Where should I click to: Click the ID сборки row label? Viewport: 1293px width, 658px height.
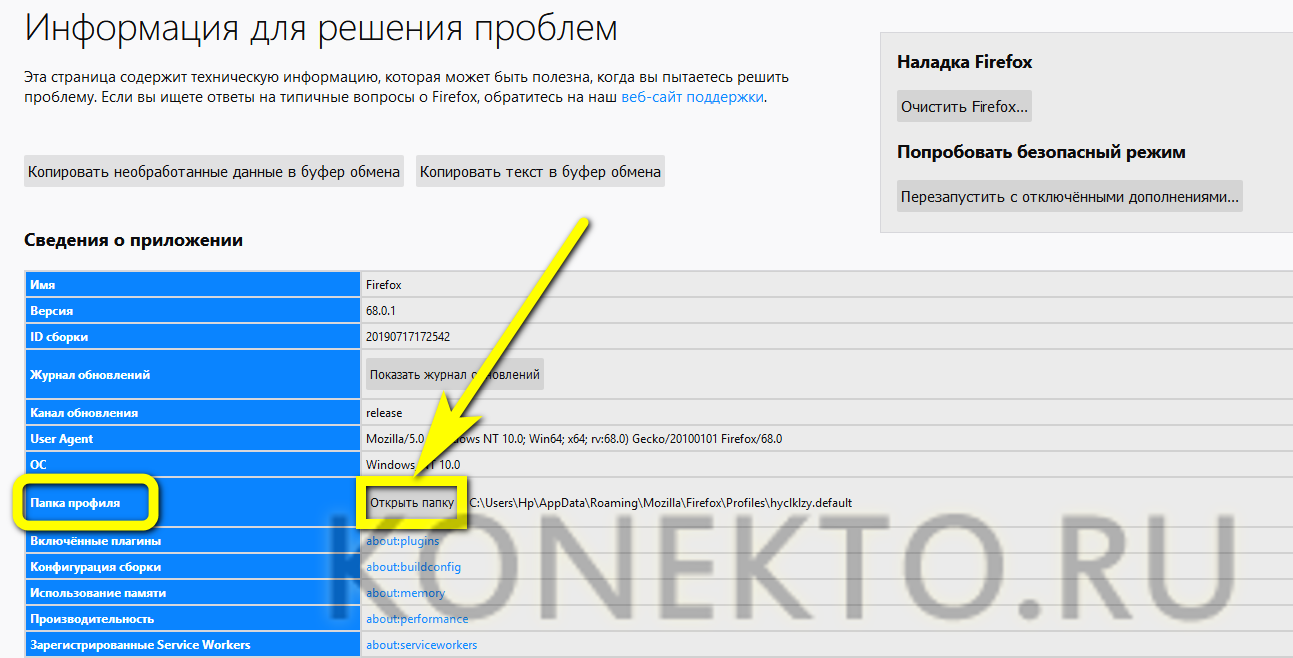pos(57,337)
